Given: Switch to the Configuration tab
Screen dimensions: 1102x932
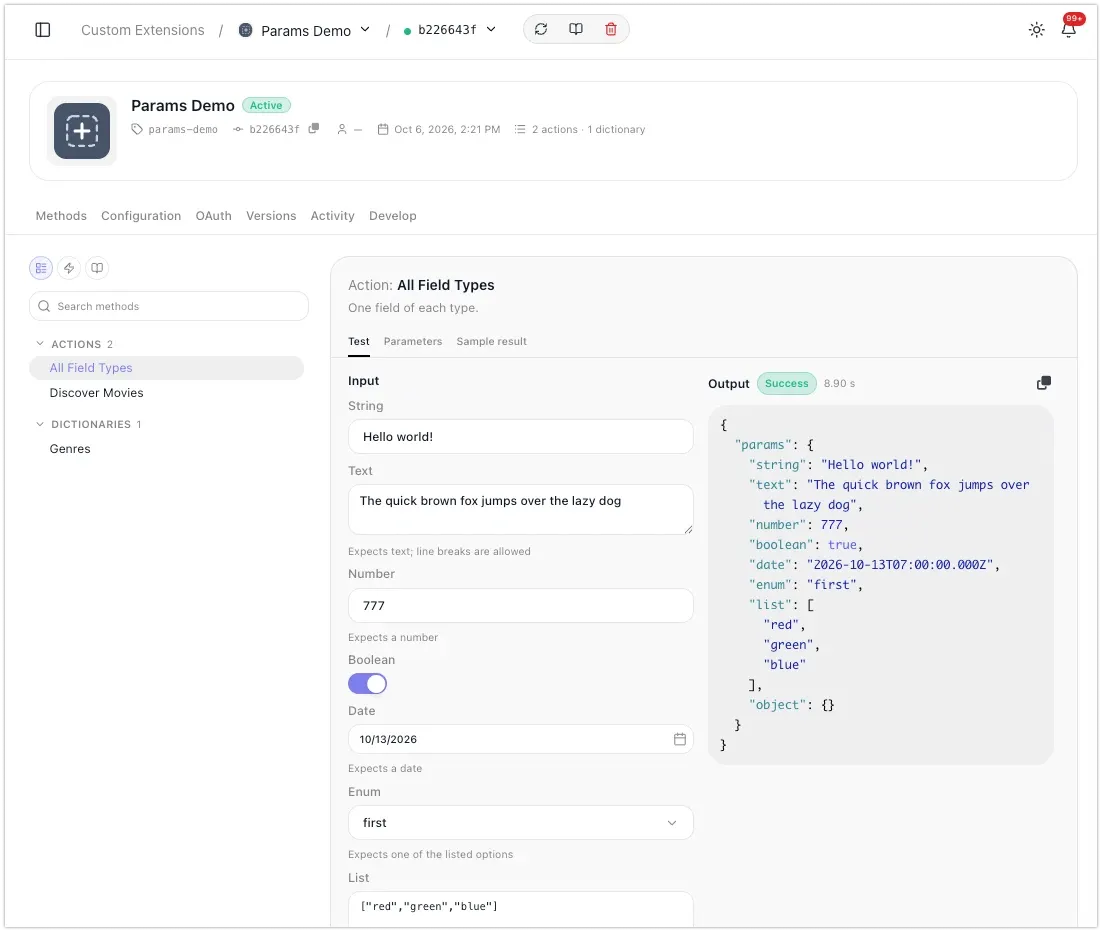Looking at the screenshot, I should (x=141, y=216).
